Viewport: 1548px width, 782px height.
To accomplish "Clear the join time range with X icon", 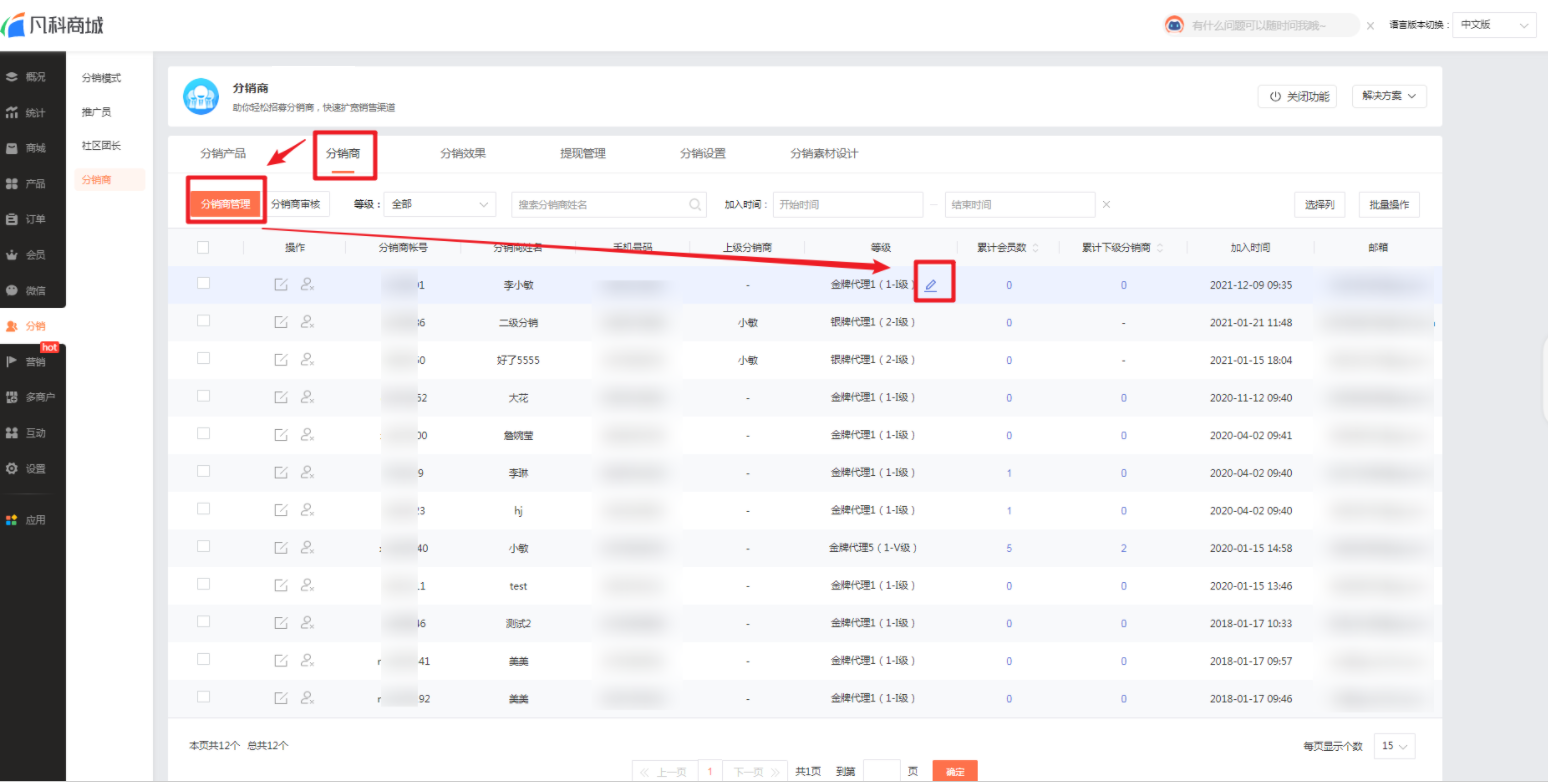I will click(1106, 204).
